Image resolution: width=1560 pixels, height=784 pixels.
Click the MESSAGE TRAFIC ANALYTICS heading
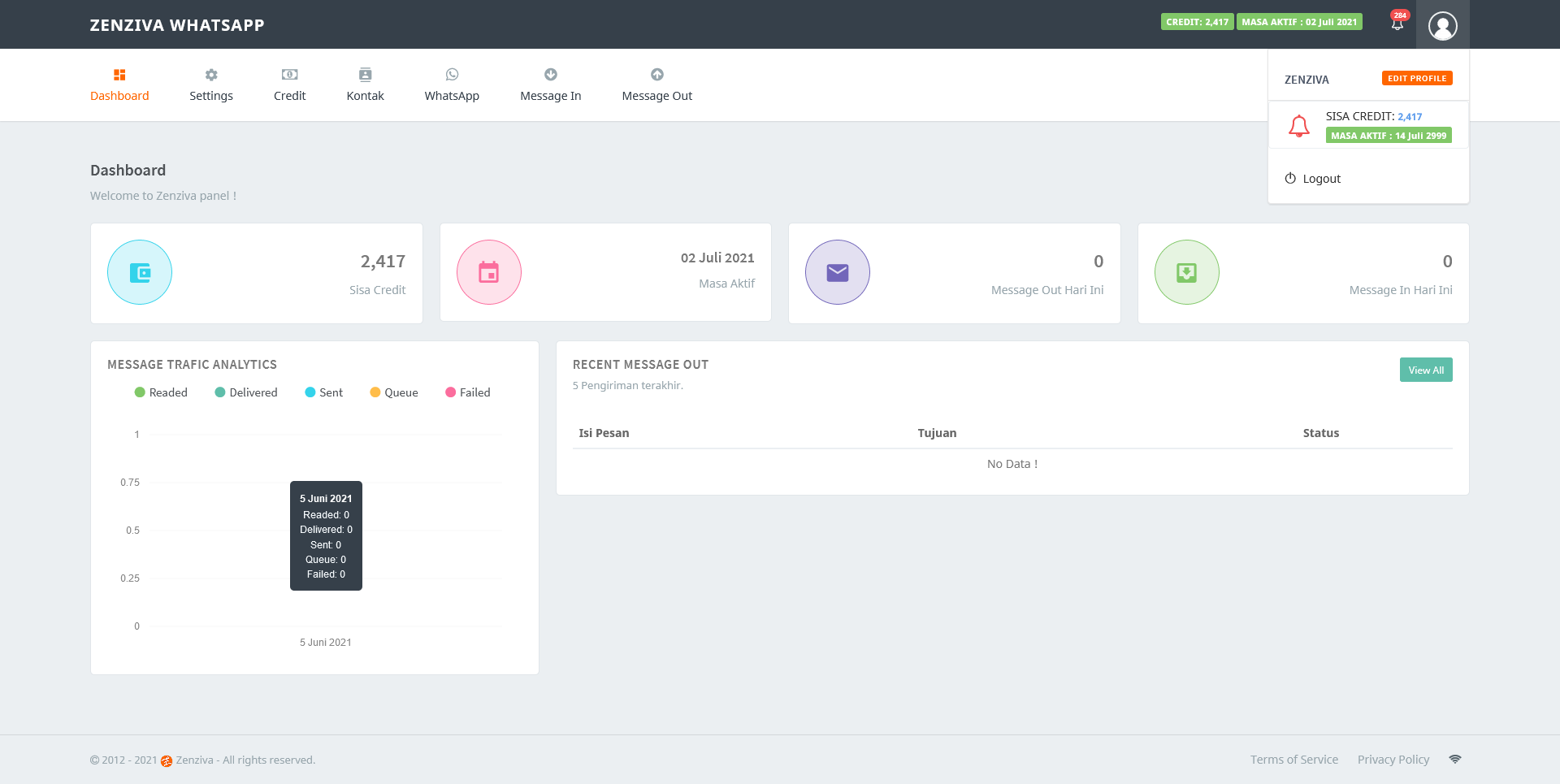(x=192, y=365)
